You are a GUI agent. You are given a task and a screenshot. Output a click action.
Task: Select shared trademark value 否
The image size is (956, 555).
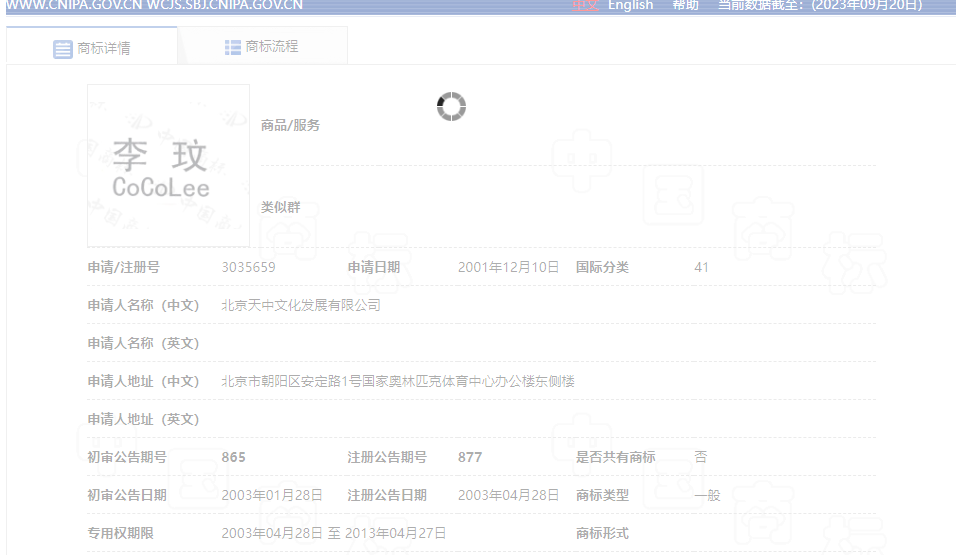tap(701, 457)
